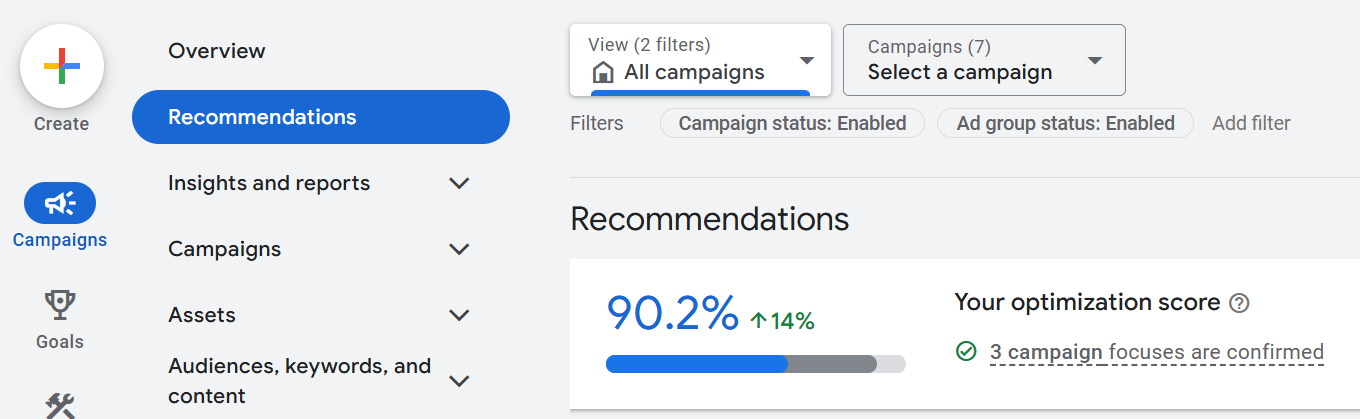Expand Audiences, keywords, and content section

459,381
